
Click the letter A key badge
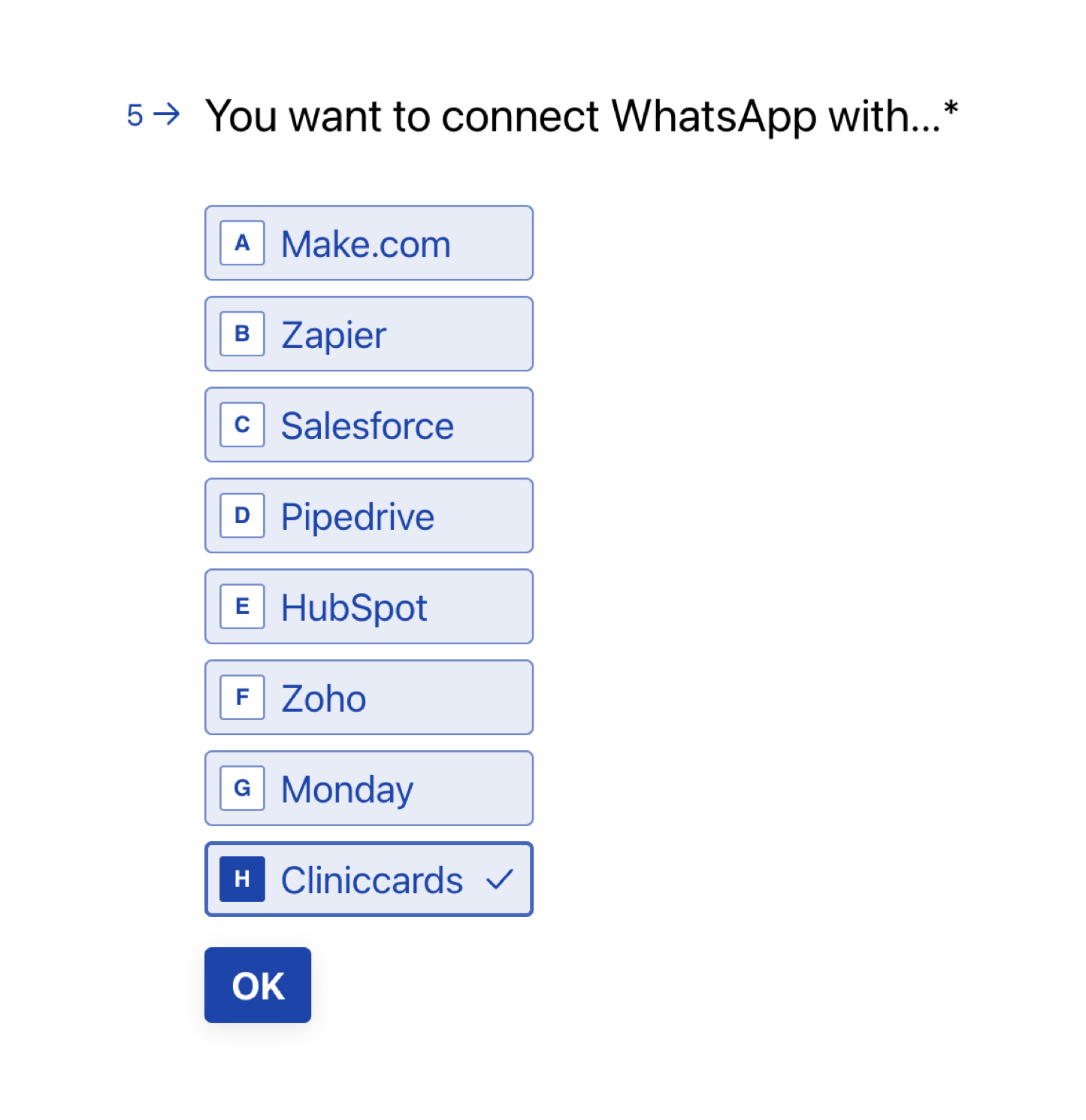[242, 243]
